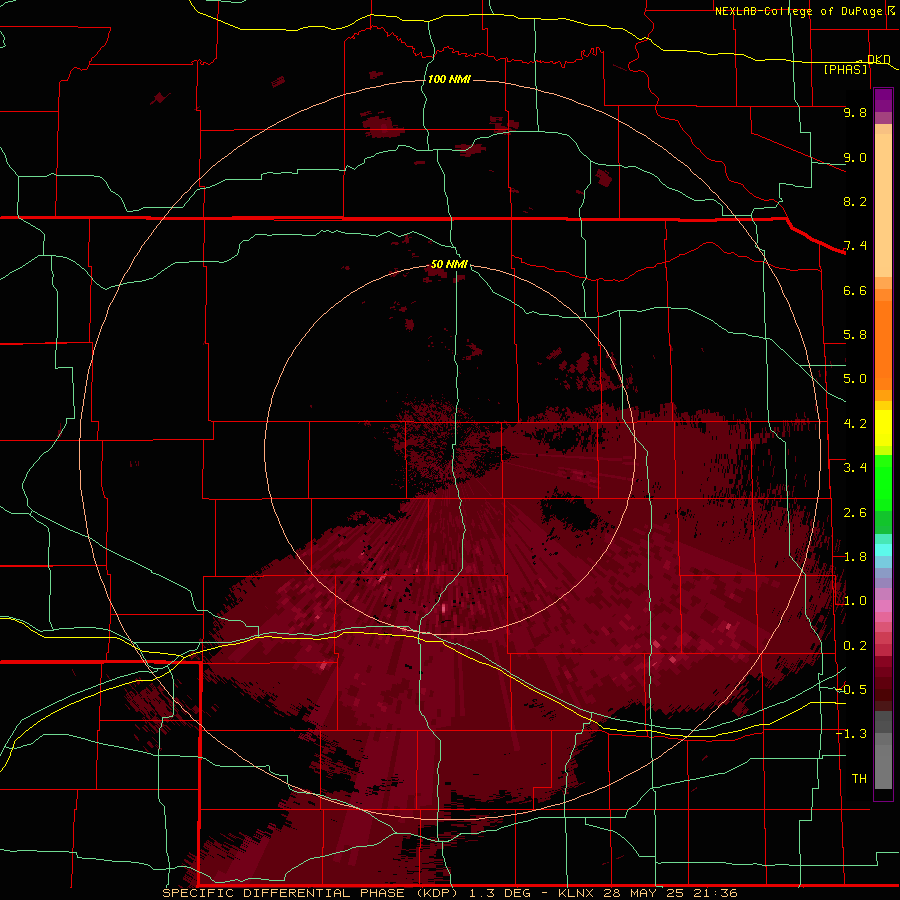This screenshot has height=900, width=900.
Task: Click the 9.0 value on color scale
Action: click(855, 157)
